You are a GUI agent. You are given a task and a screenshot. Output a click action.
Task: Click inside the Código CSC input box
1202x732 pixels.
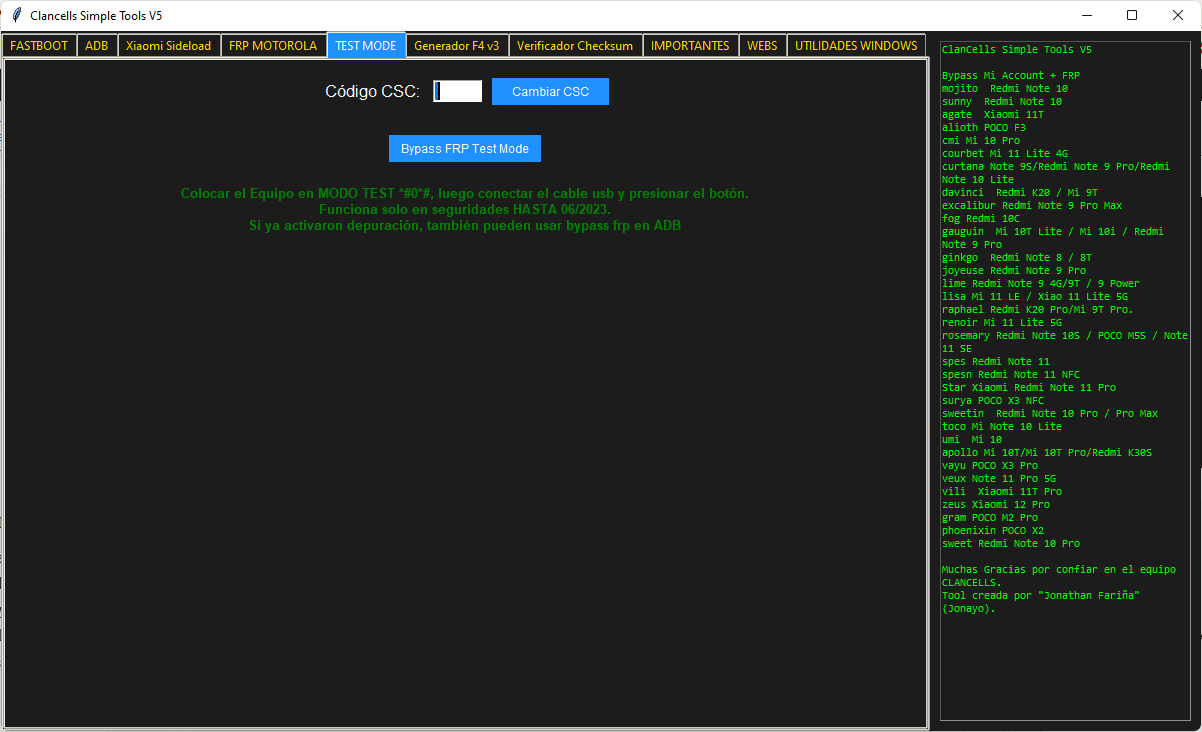point(457,90)
